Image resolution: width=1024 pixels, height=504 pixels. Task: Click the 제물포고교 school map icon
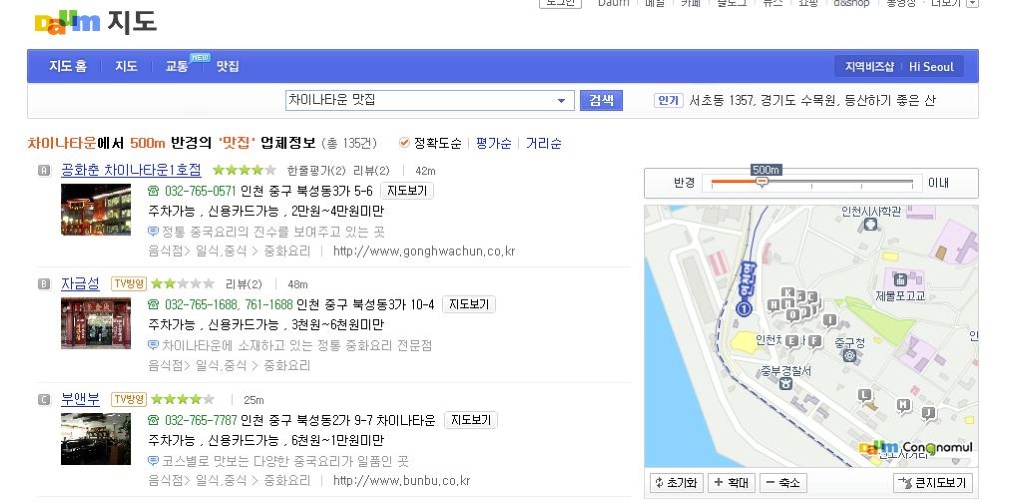[x=900, y=280]
